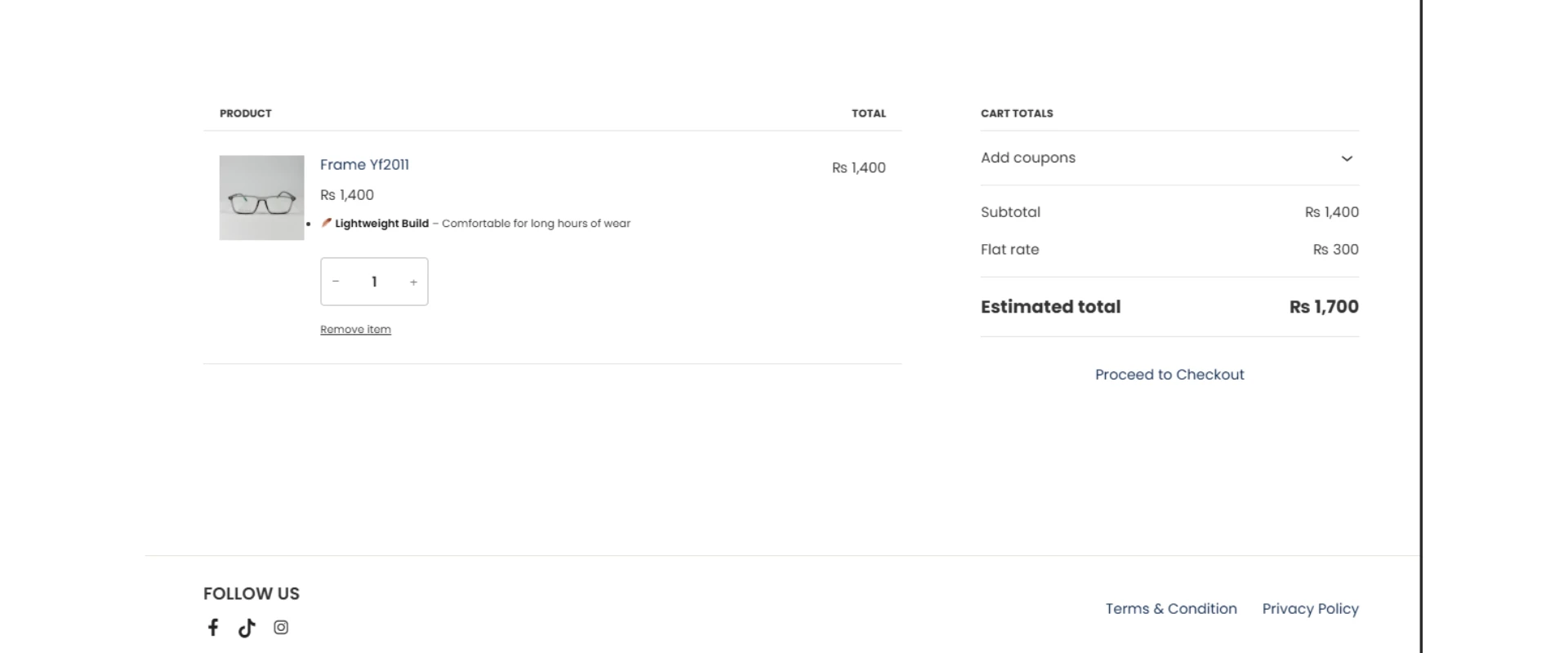Click the quantity input field showing 1
The height and width of the screenshot is (653, 1568).
tap(374, 282)
